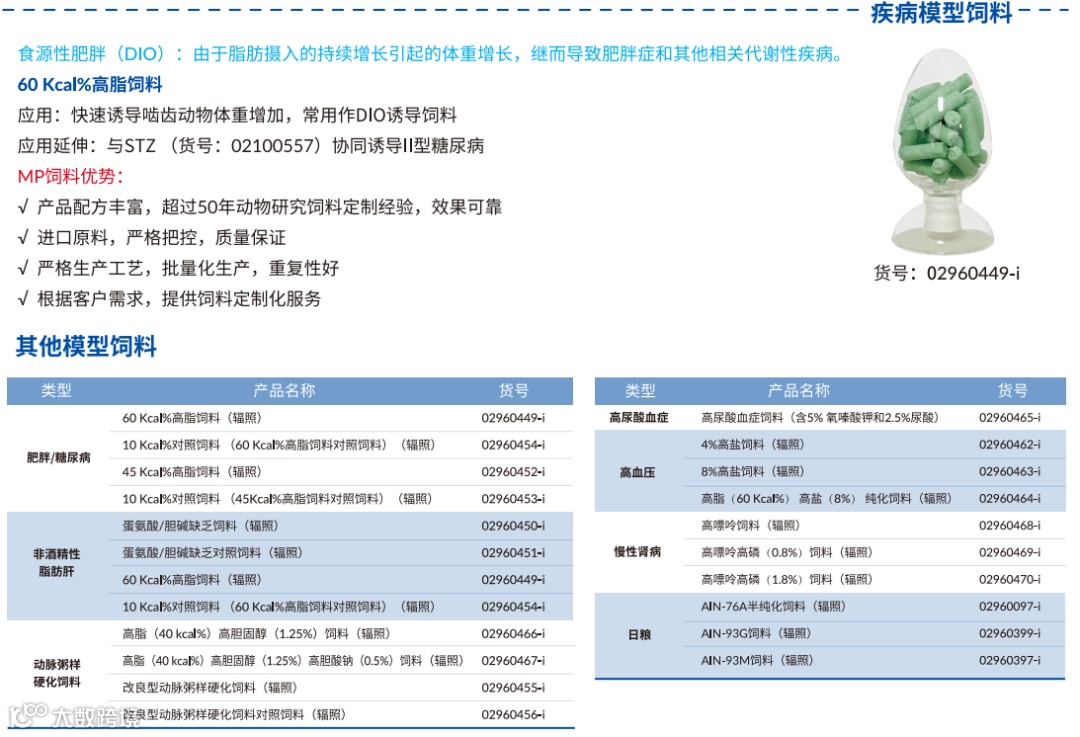Select the bullet 进口原料，严格把控，质量保证
Screen dimensions: 1080x737
coord(152,238)
